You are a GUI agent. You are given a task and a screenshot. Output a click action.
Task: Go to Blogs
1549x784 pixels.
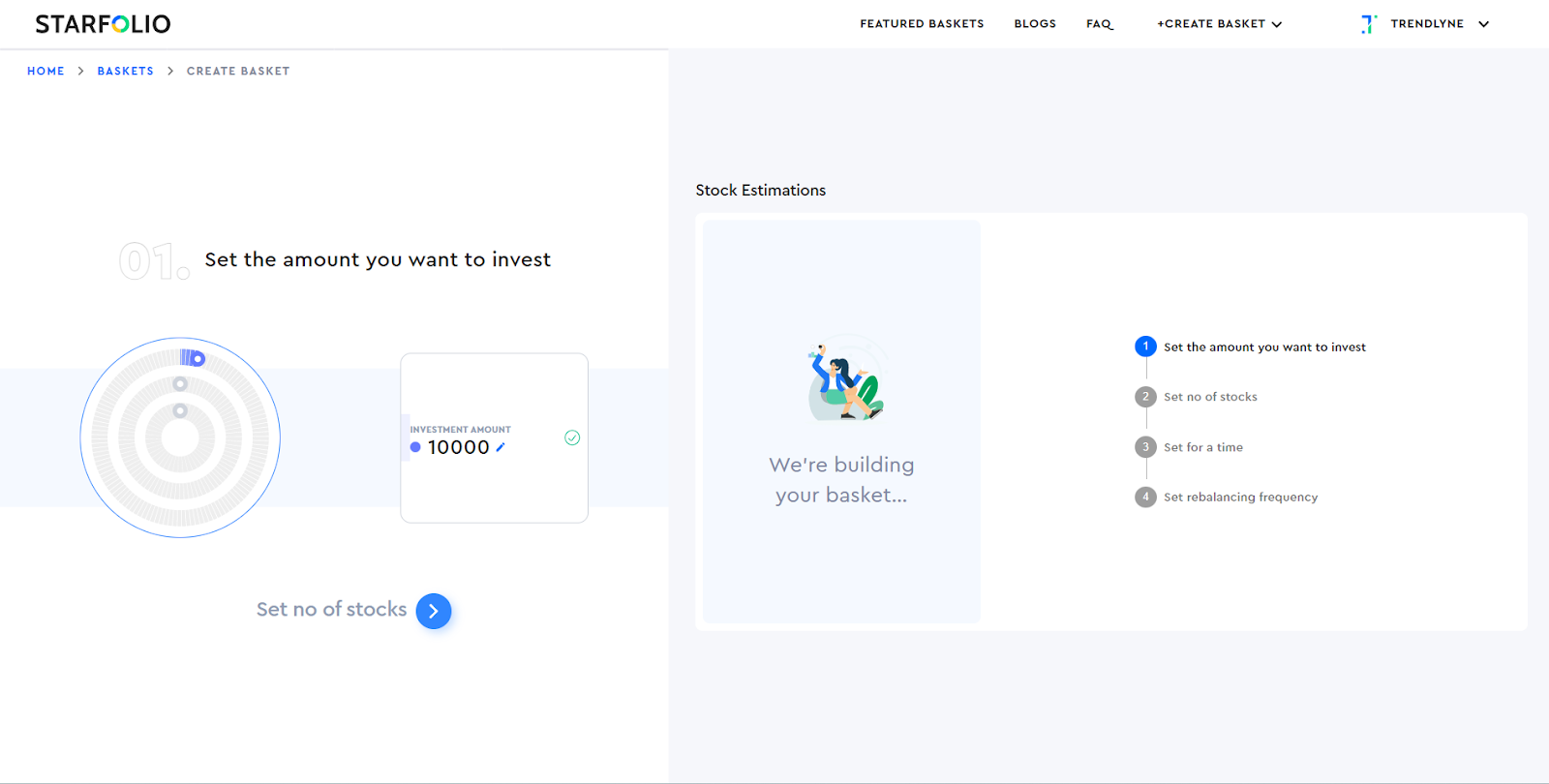[x=1035, y=24]
